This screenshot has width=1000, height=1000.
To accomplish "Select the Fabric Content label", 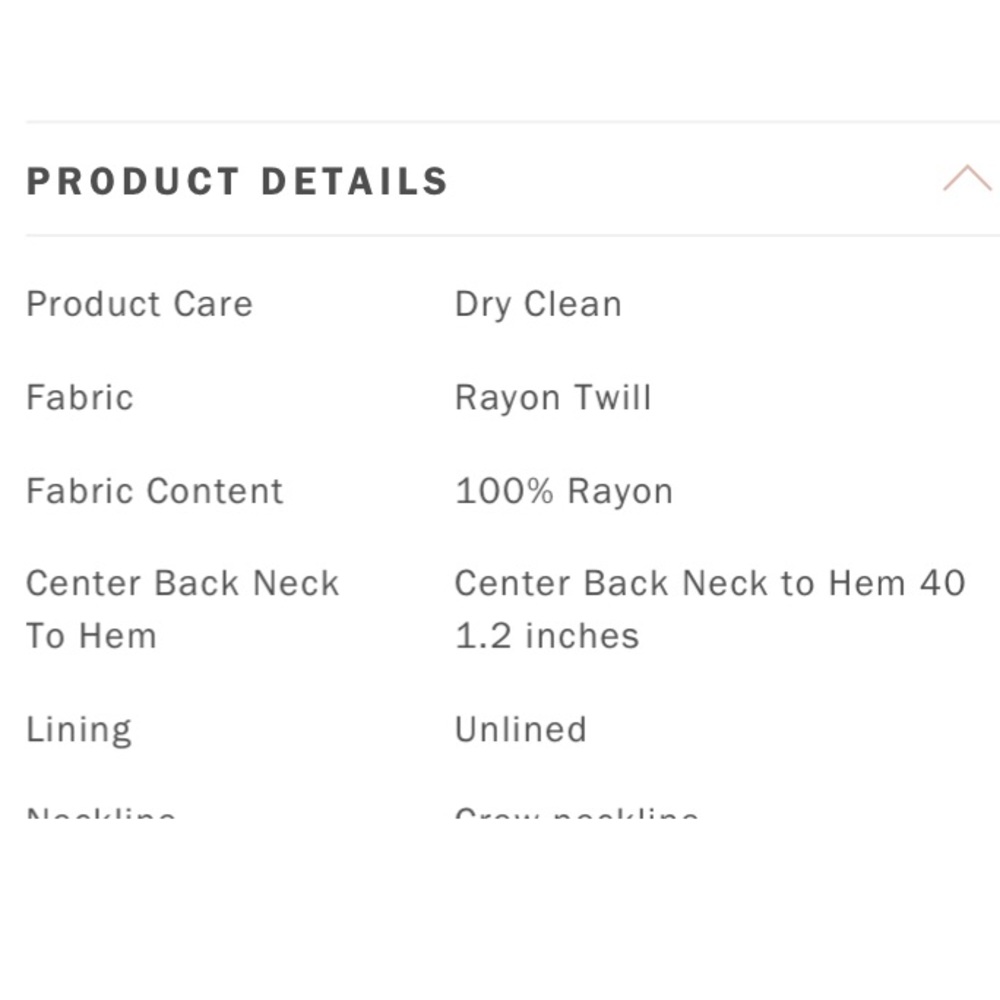I will pos(154,491).
